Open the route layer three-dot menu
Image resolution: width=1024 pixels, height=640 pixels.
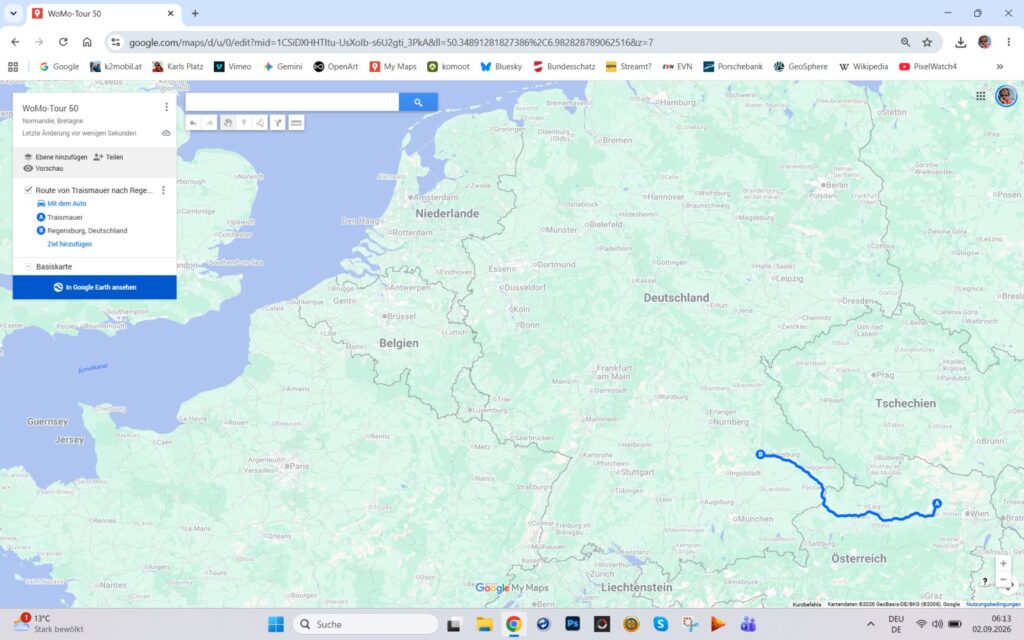(x=163, y=190)
